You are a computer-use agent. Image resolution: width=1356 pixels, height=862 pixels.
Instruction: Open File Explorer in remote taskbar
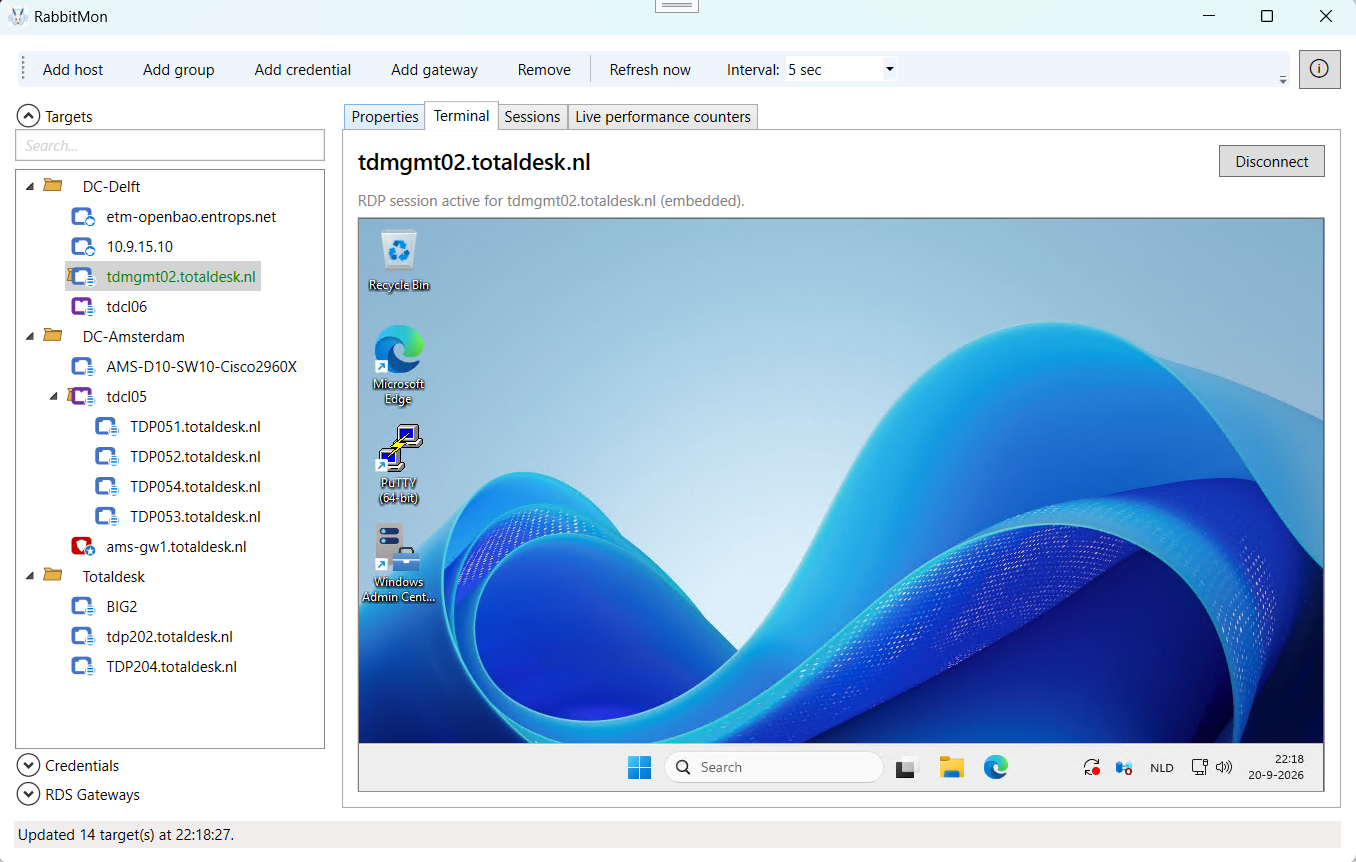pos(951,767)
